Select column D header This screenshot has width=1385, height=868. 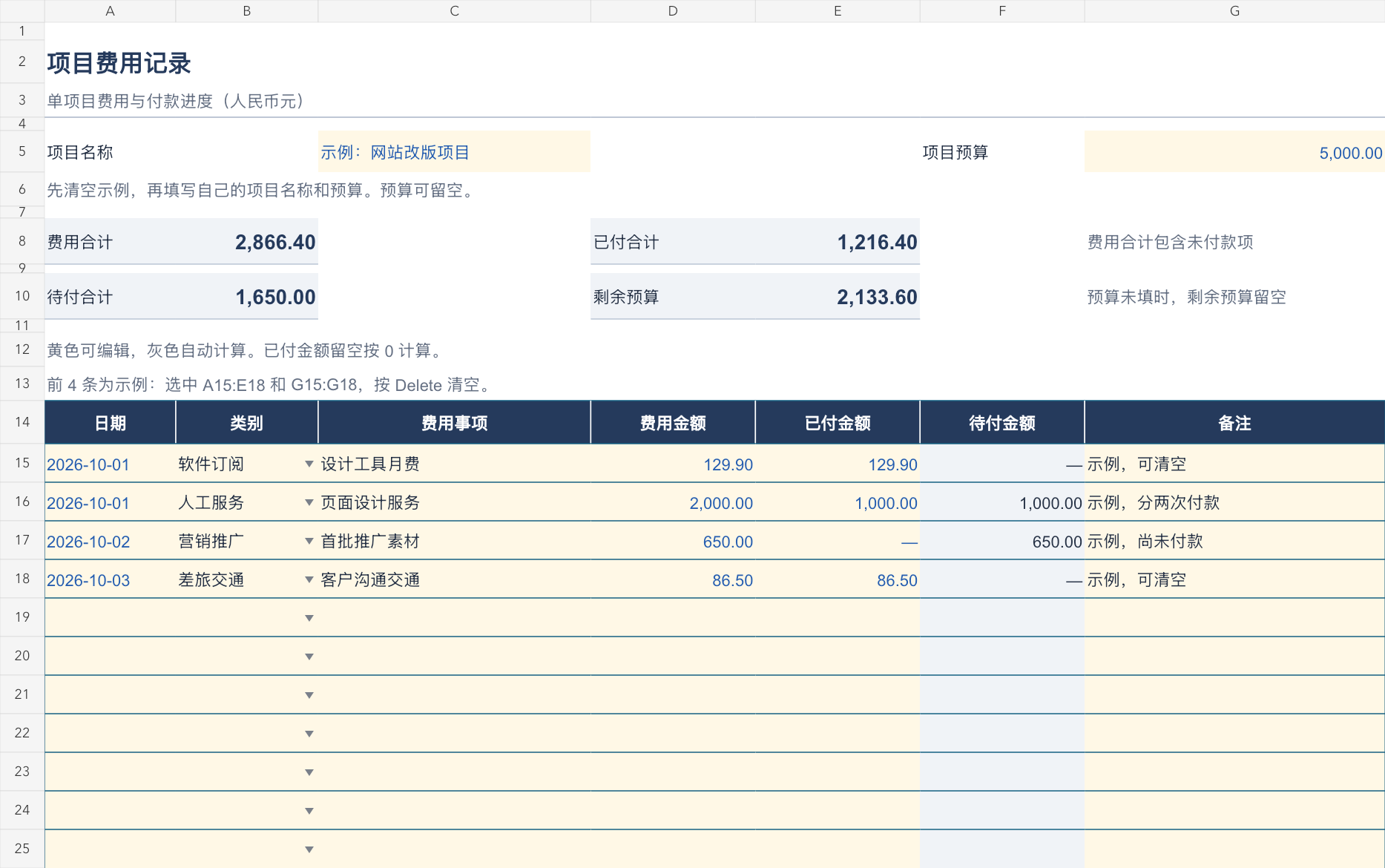[x=673, y=11]
